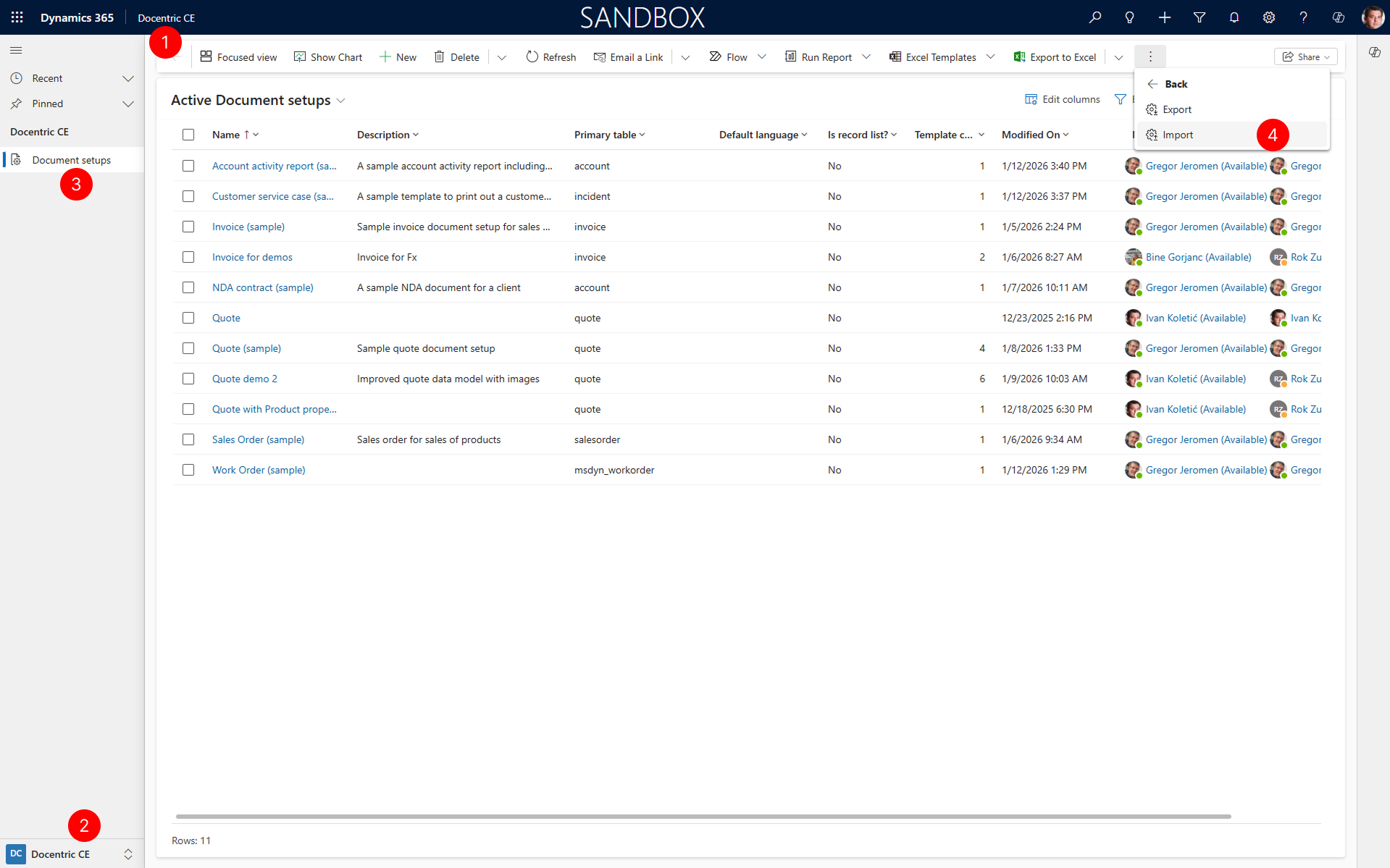Screen dimensions: 1390x868
Task: Select the Sales Order (sample) checkbox
Action: tap(188, 439)
